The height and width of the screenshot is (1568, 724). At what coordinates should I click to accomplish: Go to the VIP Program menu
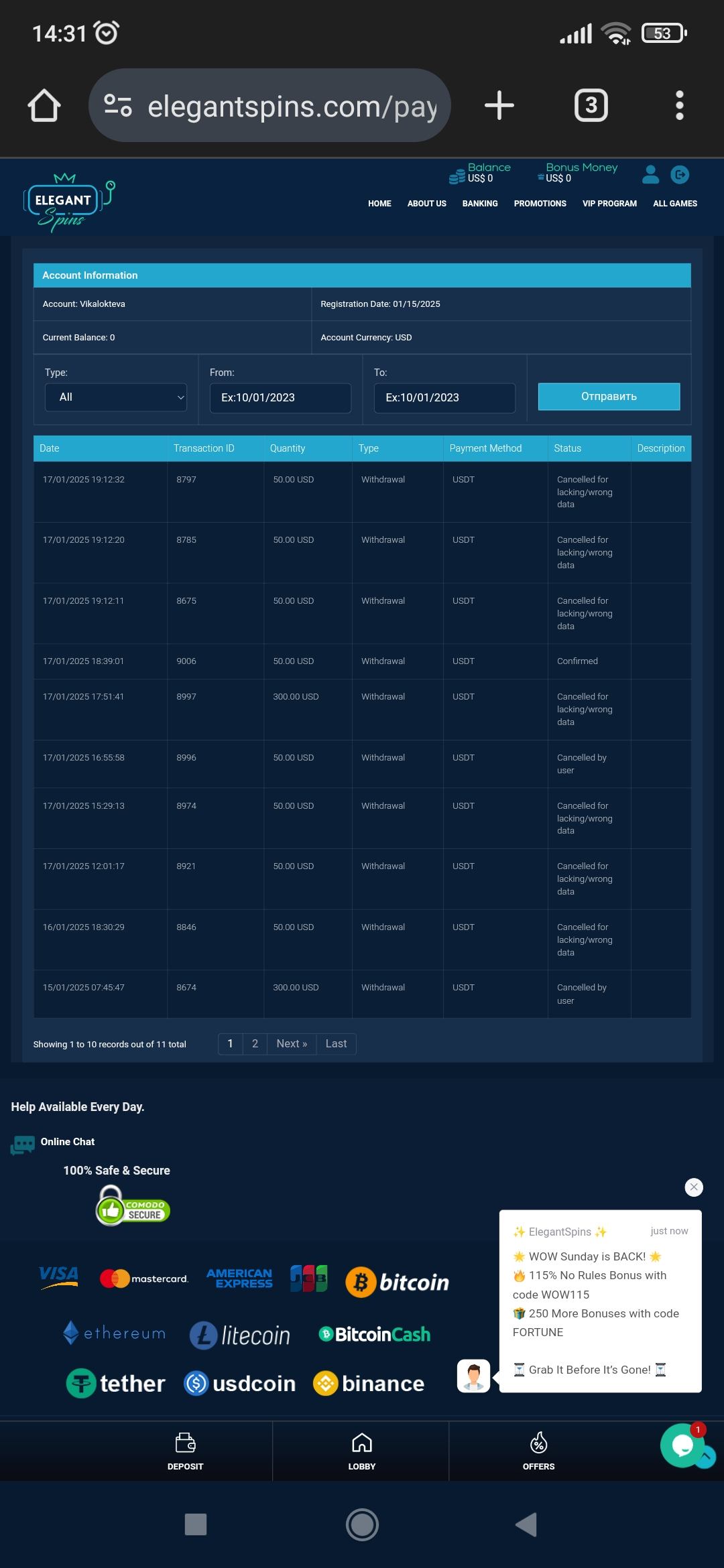coord(609,204)
